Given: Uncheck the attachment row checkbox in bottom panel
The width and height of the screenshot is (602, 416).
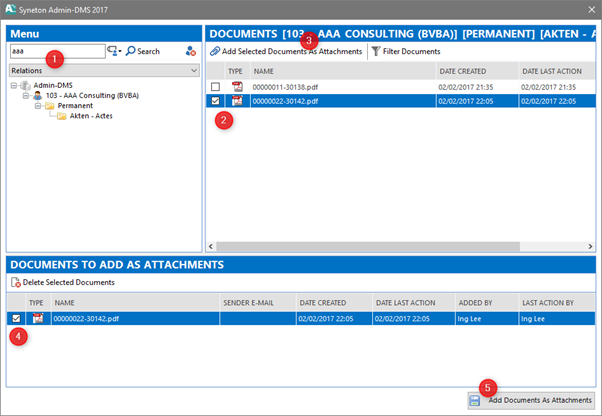Looking at the screenshot, I should pos(15,318).
